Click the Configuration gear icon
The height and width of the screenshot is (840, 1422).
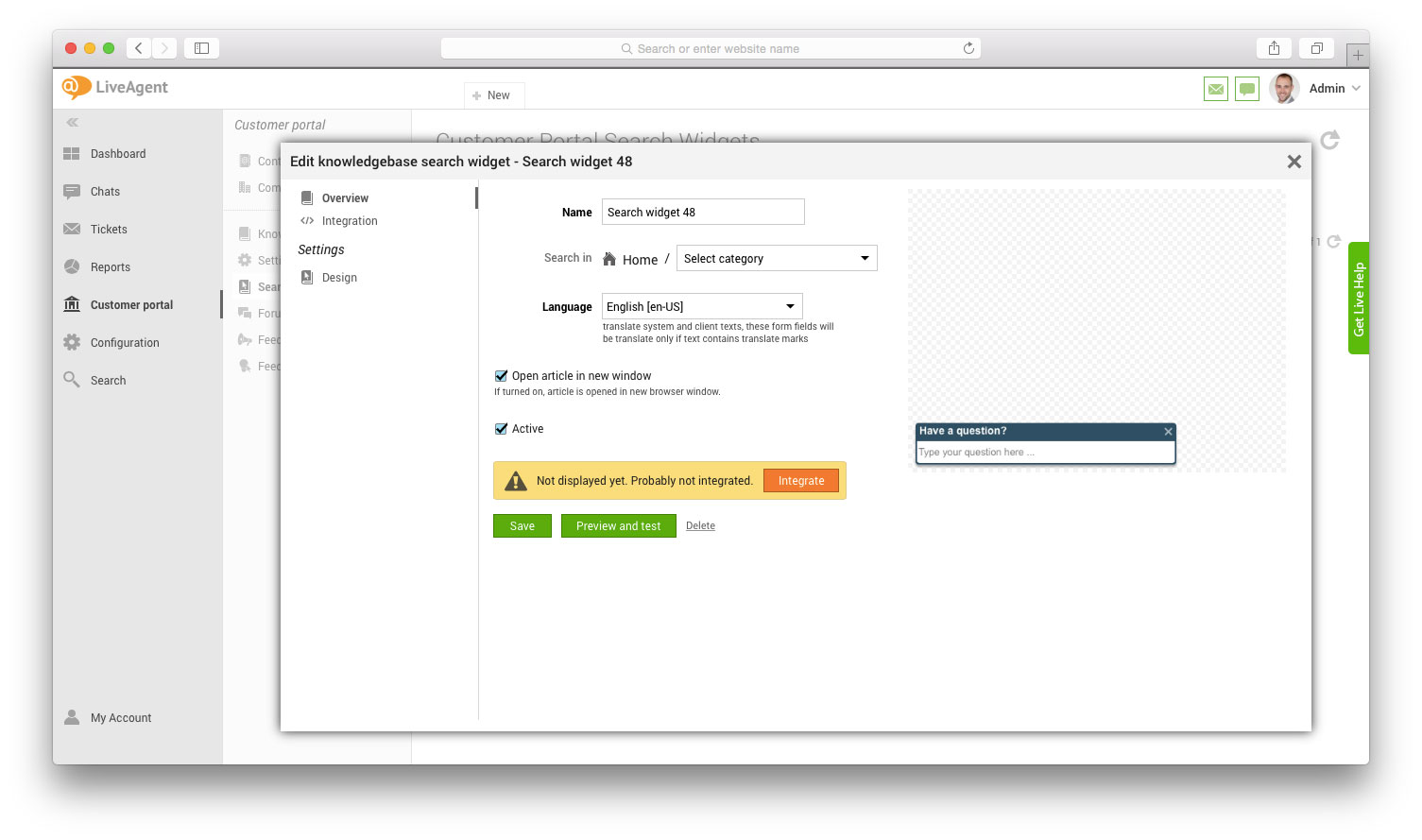[72, 342]
